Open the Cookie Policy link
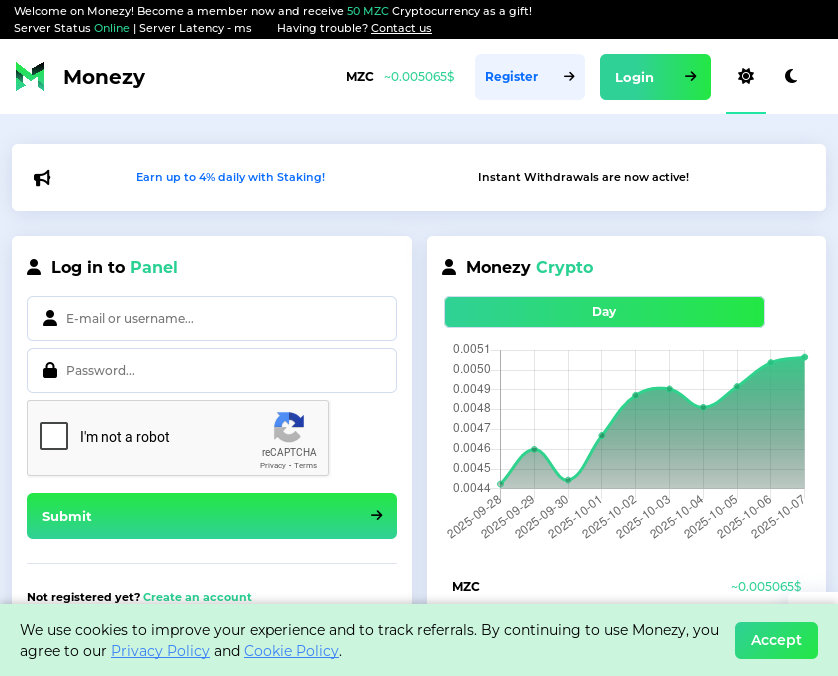 pos(291,651)
